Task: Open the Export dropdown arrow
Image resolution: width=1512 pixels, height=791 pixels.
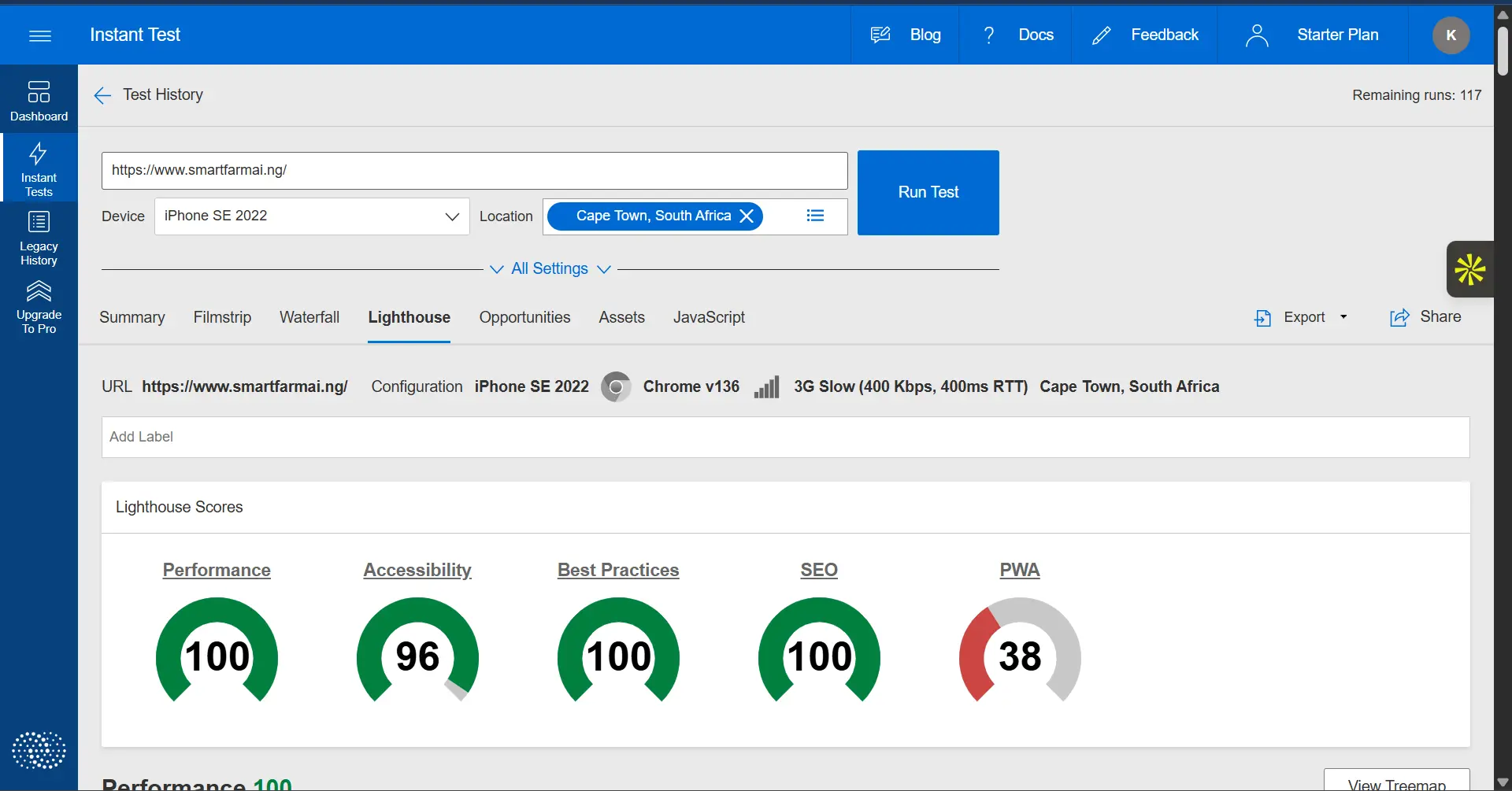Action: (1343, 317)
